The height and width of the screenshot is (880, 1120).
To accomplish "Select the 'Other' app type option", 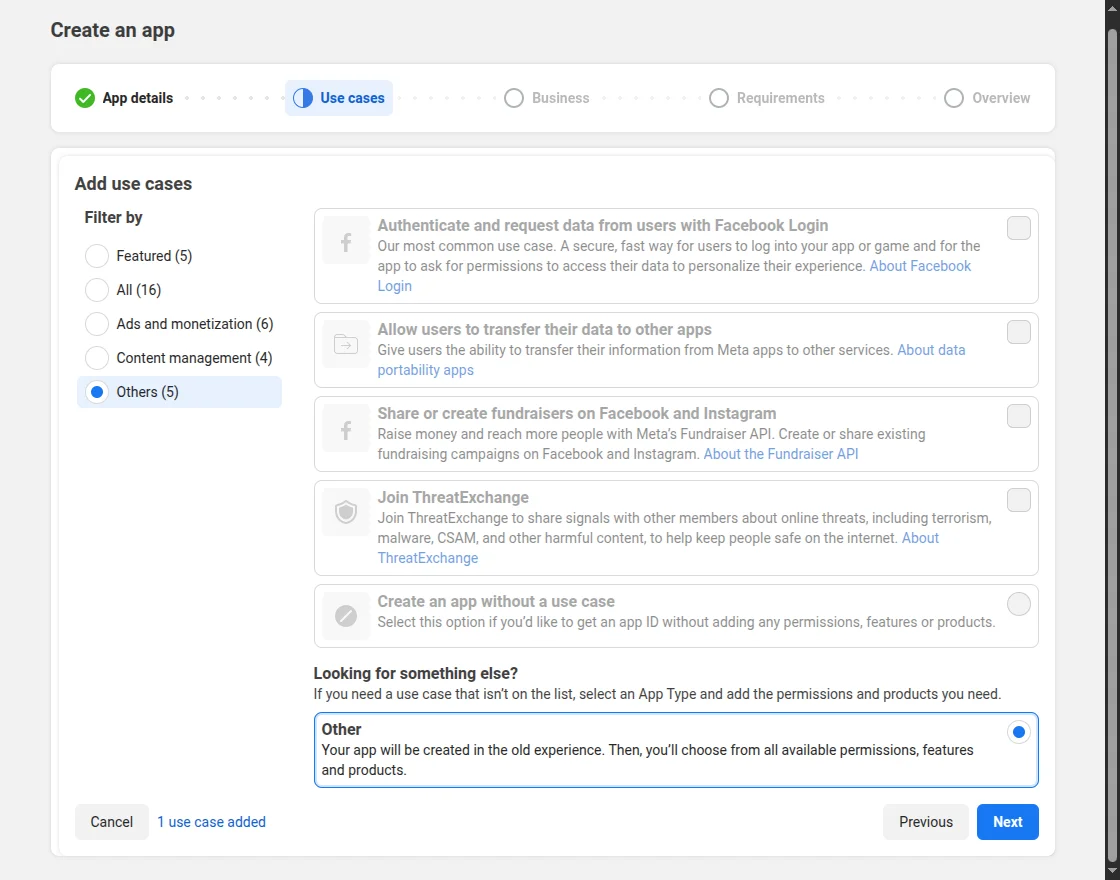I will (x=1018, y=732).
